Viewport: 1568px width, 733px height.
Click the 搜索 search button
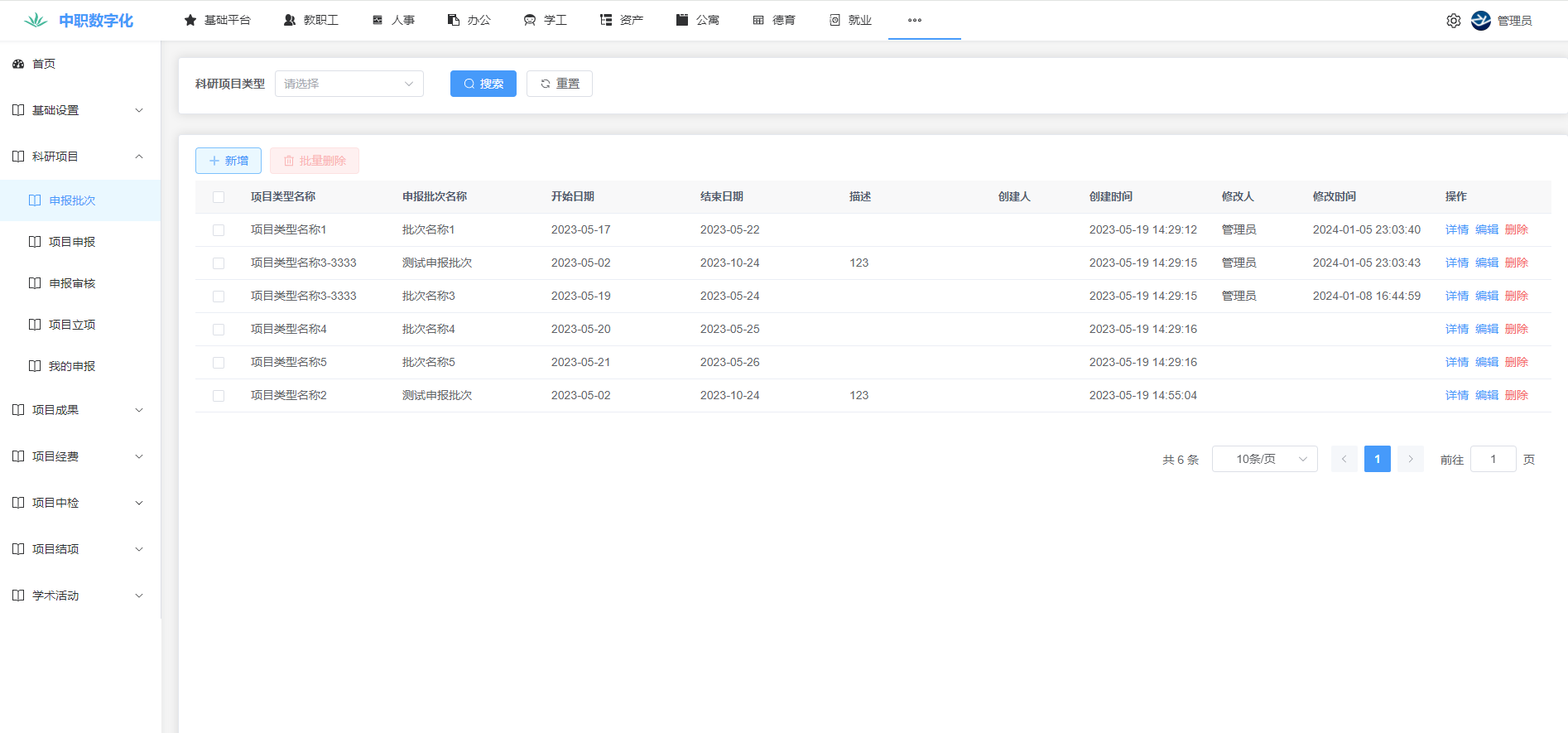(x=483, y=84)
